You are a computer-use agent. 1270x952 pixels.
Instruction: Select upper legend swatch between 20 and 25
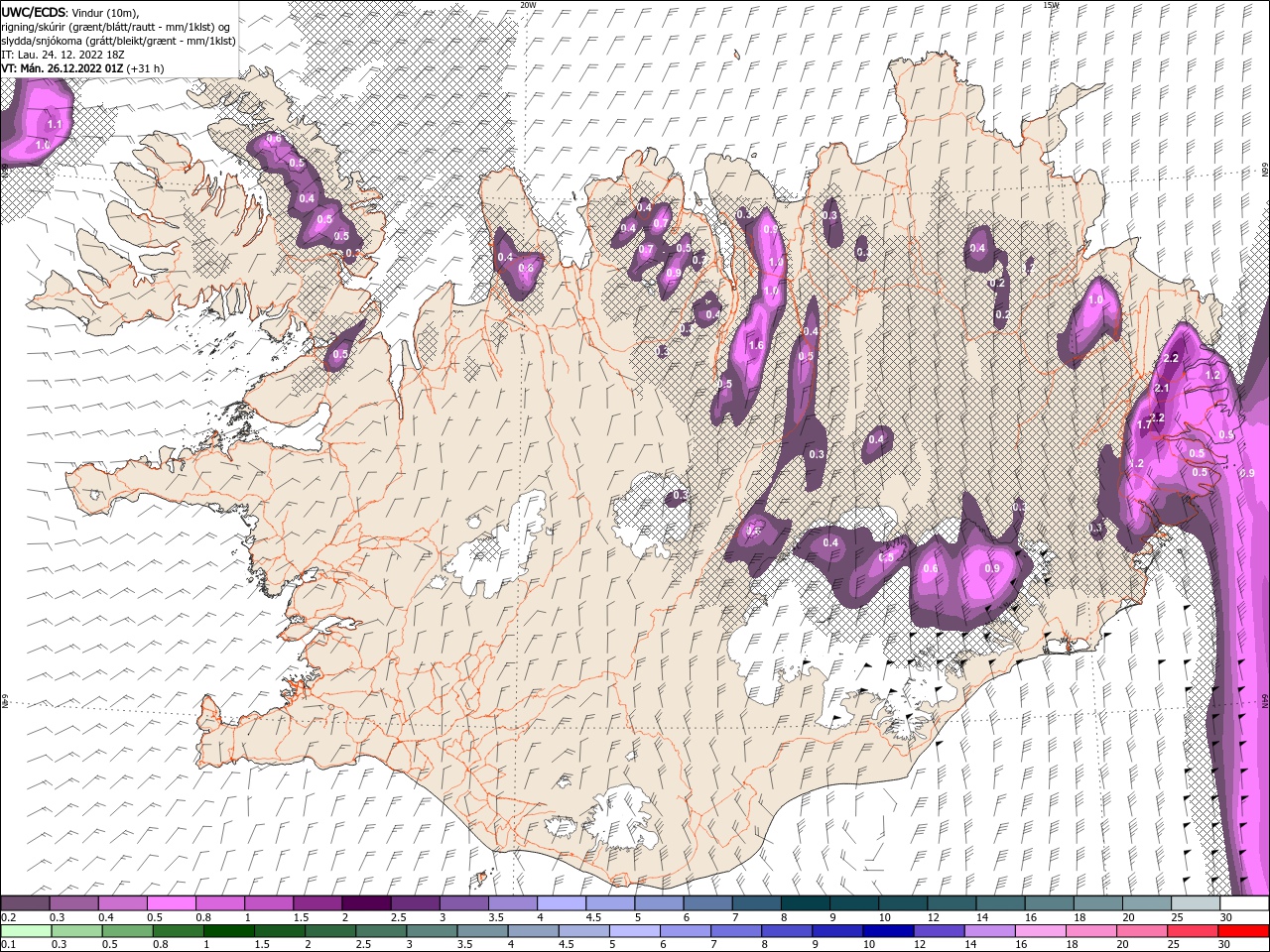click(x=1148, y=903)
